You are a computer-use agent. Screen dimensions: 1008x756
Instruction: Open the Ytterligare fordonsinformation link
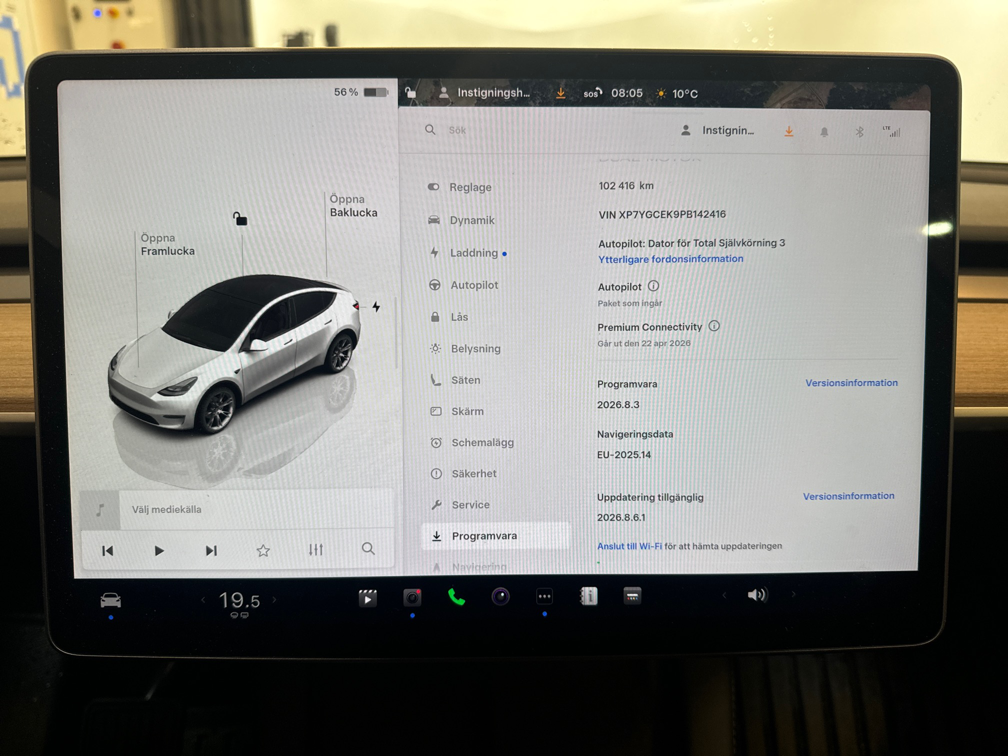(670, 259)
